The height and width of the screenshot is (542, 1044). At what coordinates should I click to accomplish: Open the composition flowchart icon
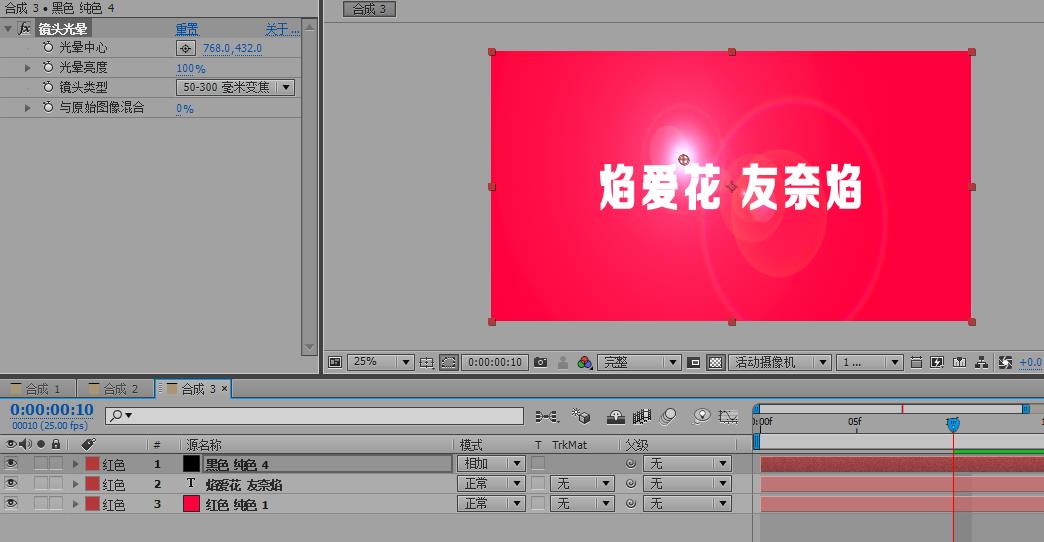(x=981, y=362)
